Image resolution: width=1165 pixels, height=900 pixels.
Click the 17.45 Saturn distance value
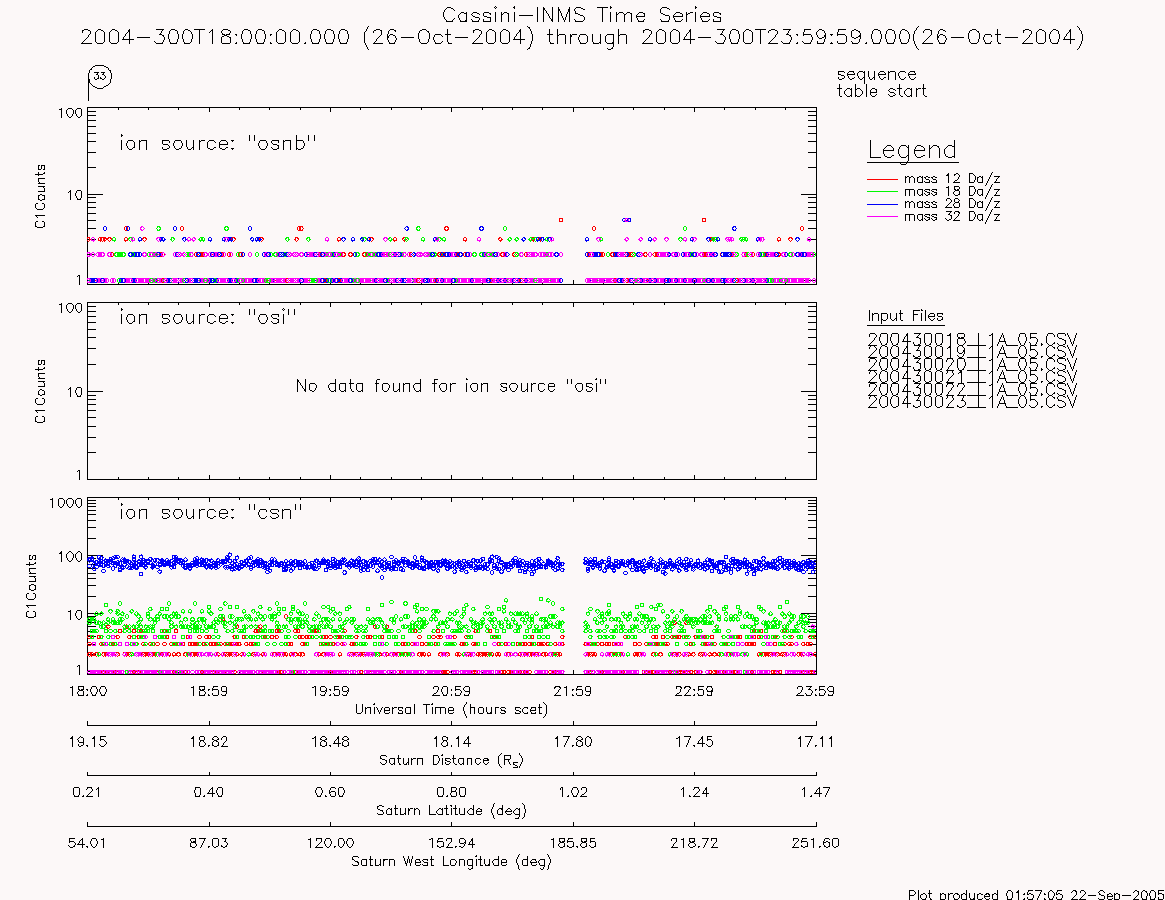pyautogui.click(x=694, y=742)
